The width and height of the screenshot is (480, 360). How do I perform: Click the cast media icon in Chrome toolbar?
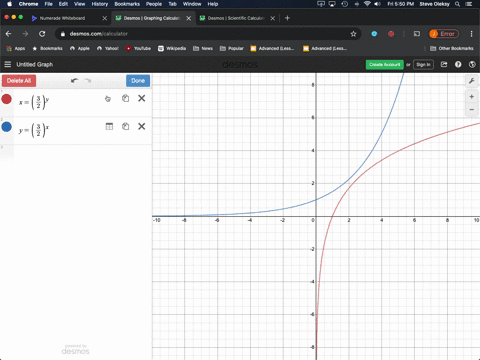tap(417, 34)
